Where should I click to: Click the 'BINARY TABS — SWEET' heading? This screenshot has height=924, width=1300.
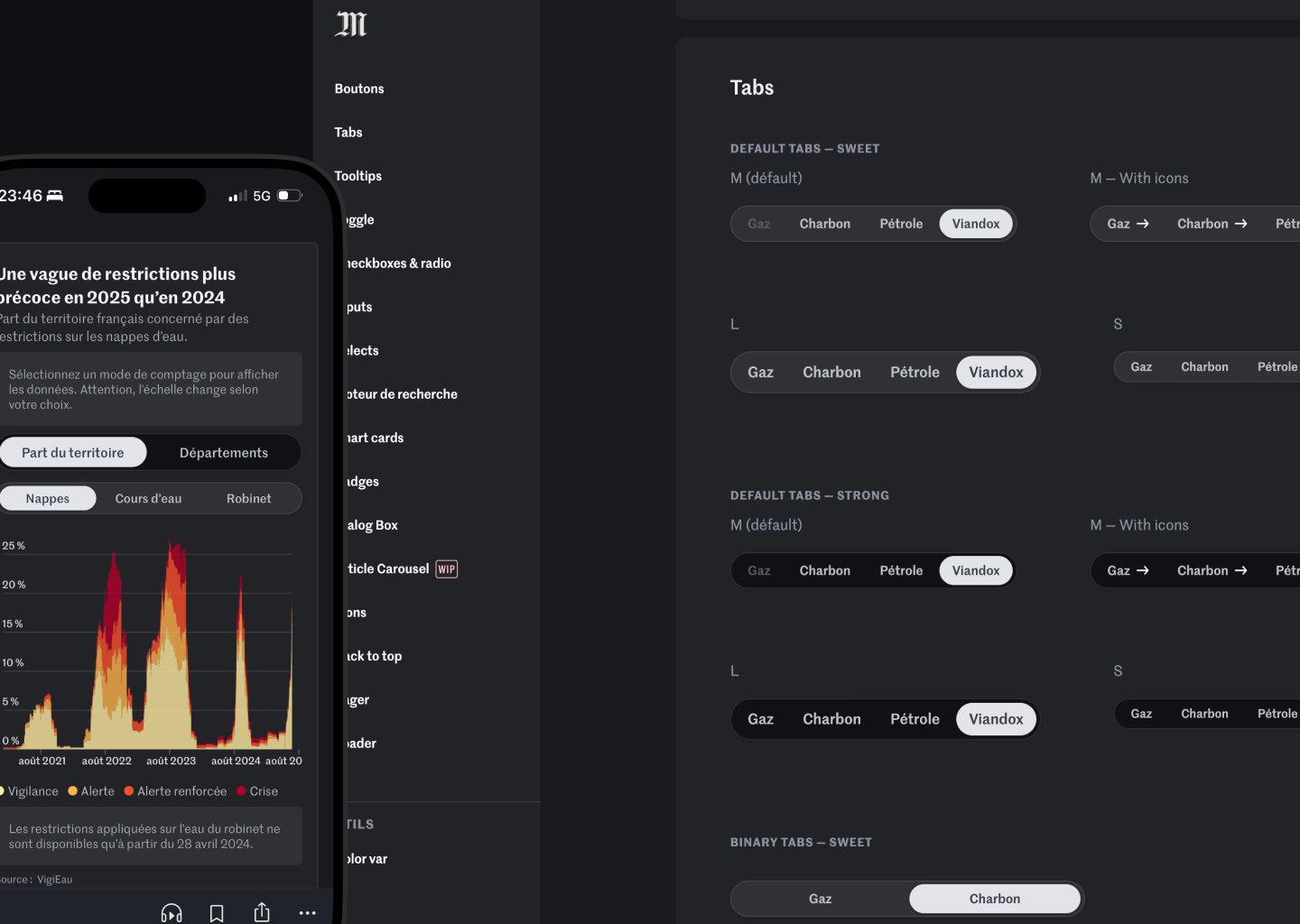(x=801, y=843)
